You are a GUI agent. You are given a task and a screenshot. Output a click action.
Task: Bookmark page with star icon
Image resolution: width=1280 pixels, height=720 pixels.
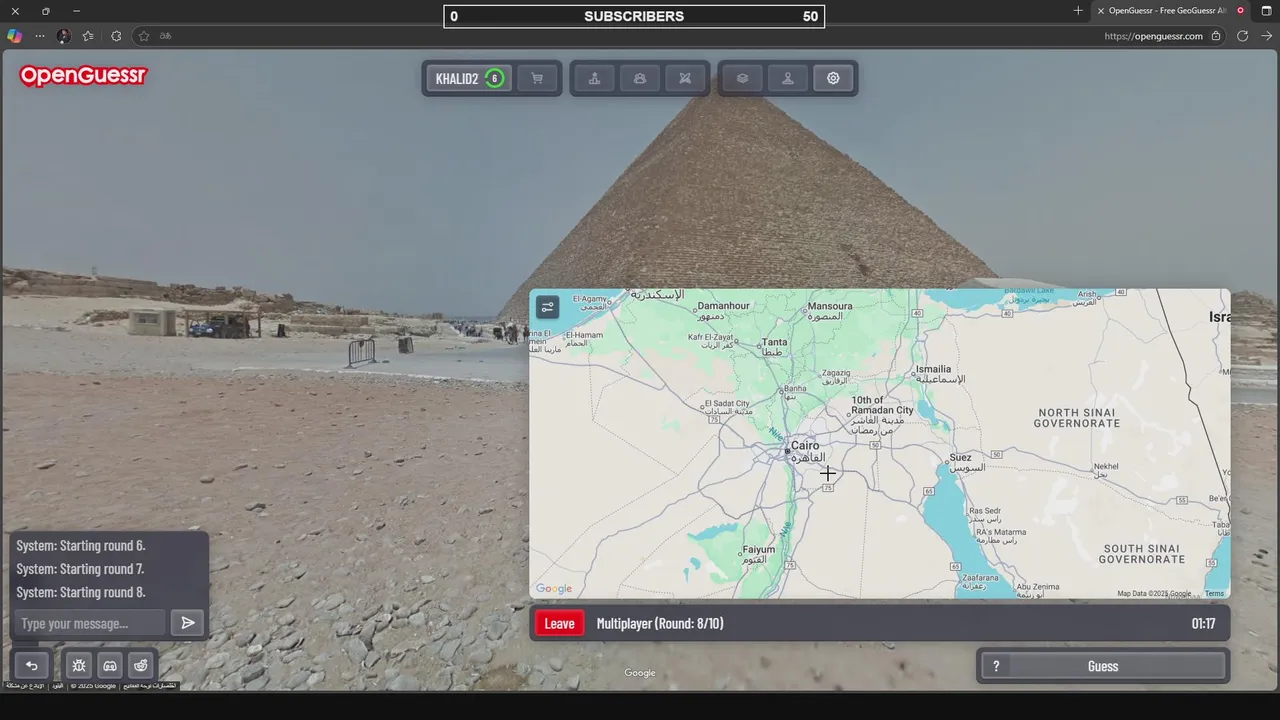pyautogui.click(x=144, y=36)
